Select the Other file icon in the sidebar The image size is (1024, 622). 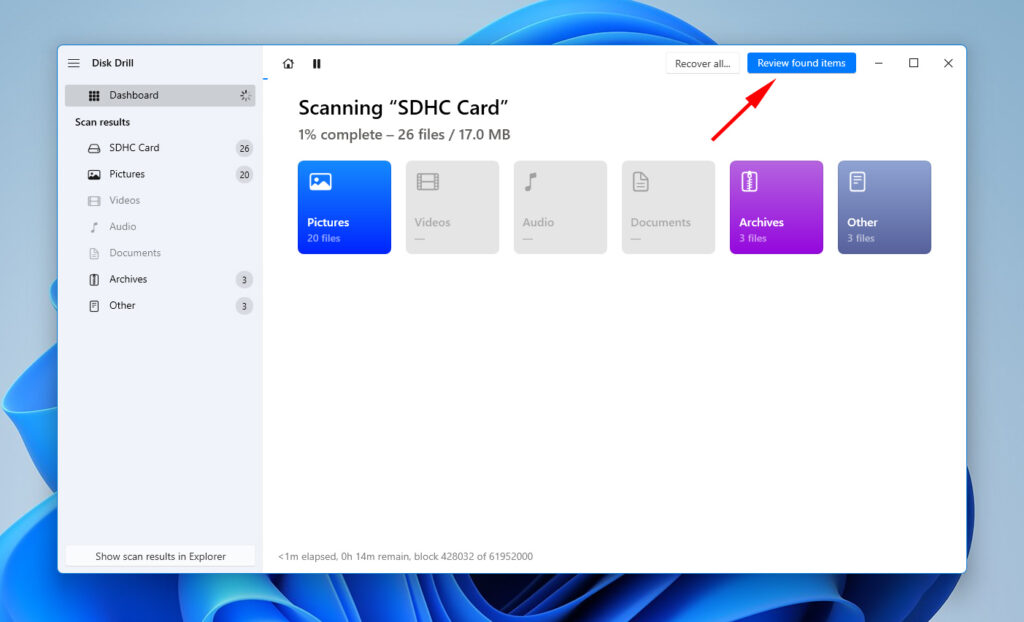[93, 305]
